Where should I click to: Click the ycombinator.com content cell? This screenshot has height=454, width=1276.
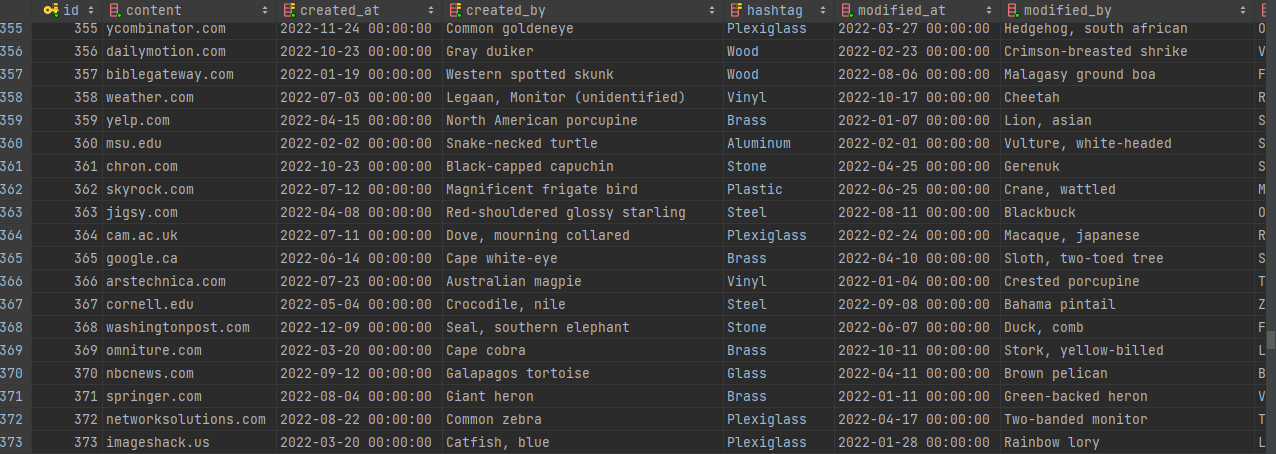tap(189, 28)
